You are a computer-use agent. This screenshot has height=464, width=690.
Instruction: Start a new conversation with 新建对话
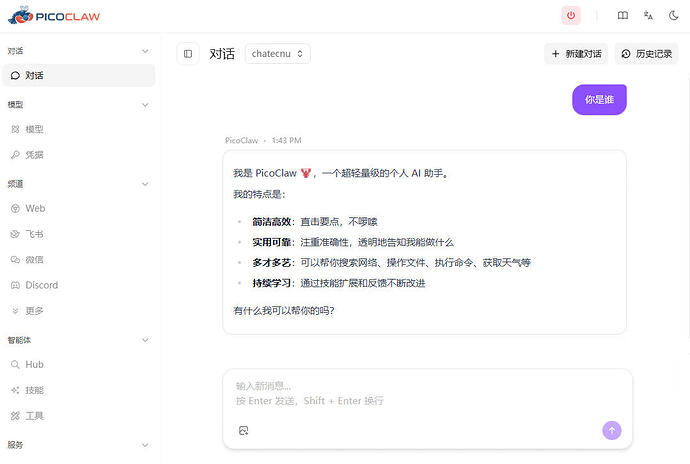click(576, 54)
